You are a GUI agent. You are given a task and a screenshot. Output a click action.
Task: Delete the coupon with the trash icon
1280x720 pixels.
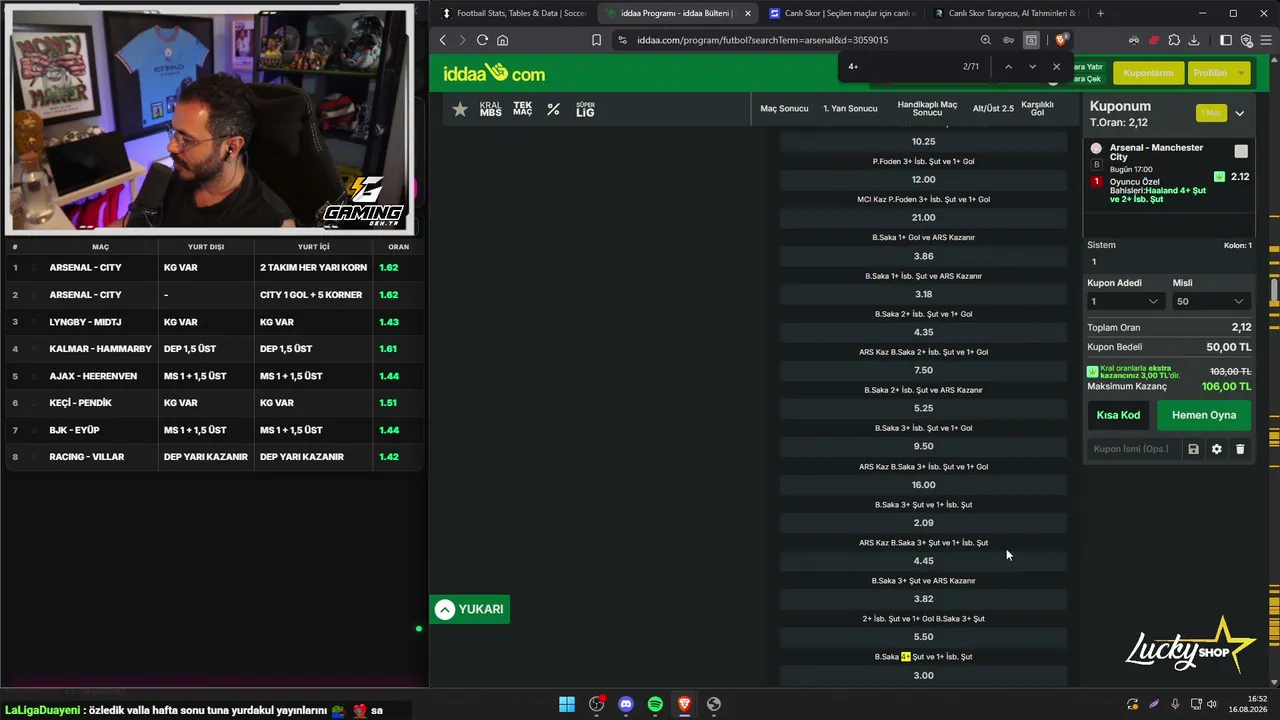(1240, 449)
